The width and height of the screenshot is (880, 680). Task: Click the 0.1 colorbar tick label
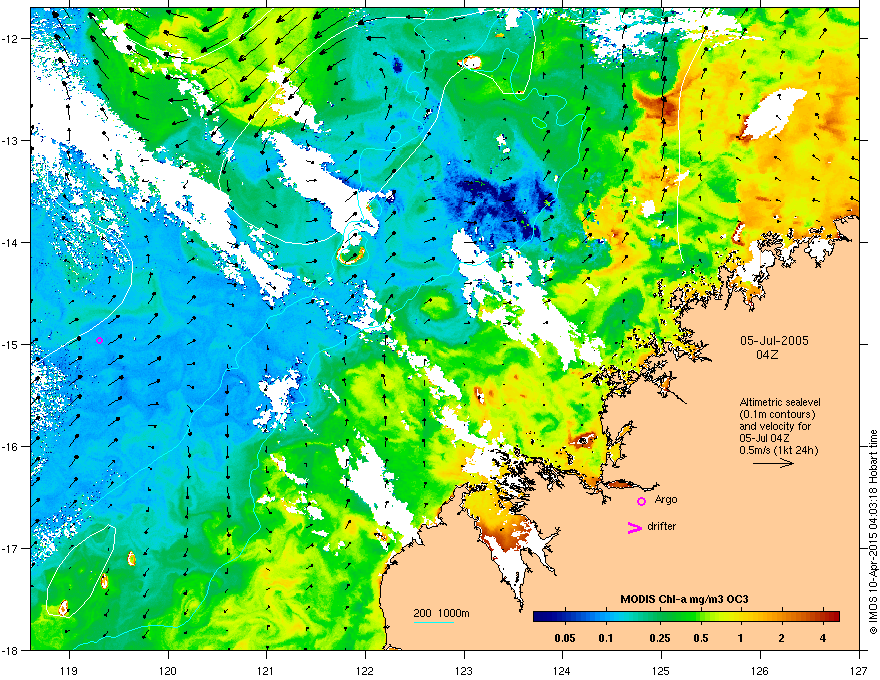tap(606, 638)
